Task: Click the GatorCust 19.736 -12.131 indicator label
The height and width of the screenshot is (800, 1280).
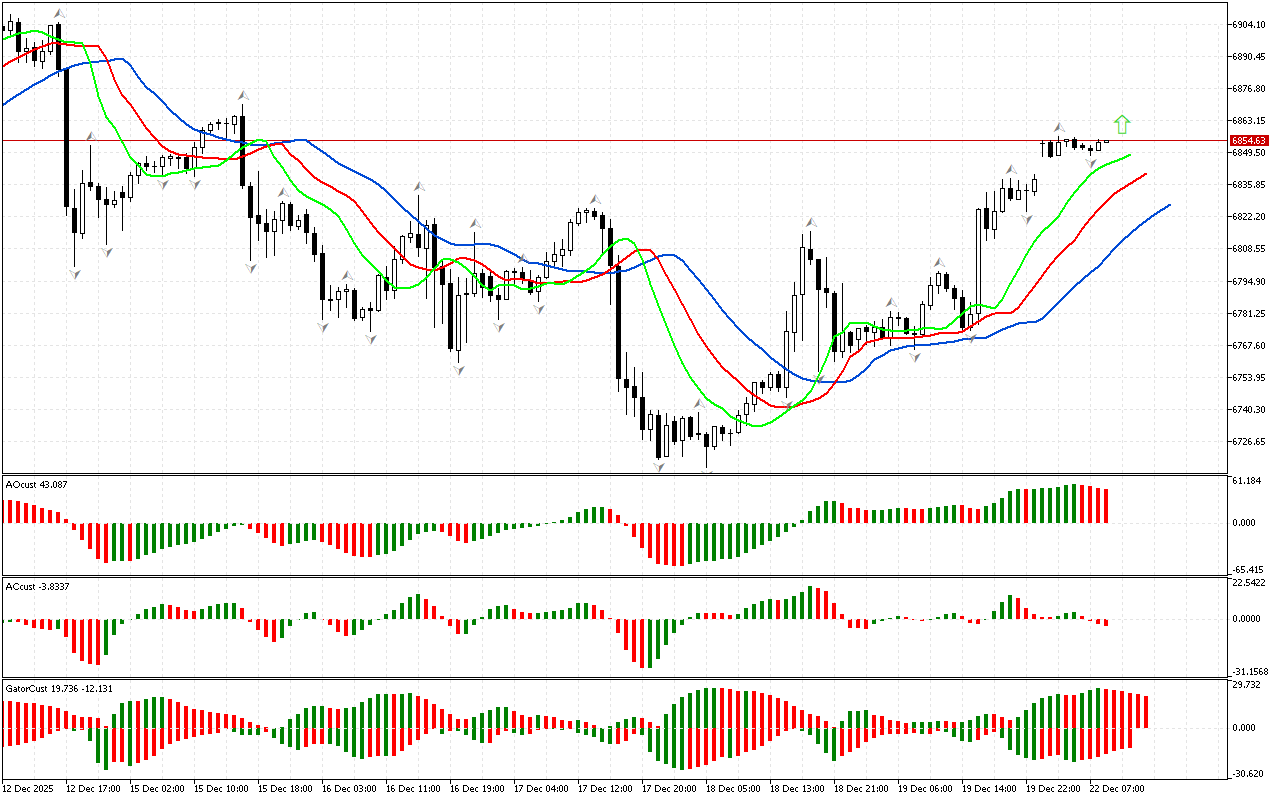Action: coord(56,689)
